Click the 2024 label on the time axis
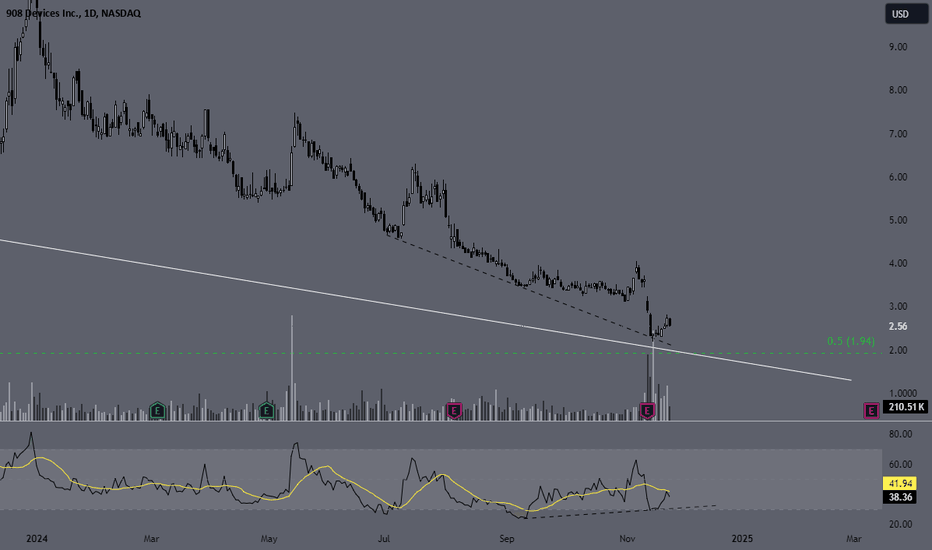This screenshot has width=932, height=550. [x=37, y=539]
